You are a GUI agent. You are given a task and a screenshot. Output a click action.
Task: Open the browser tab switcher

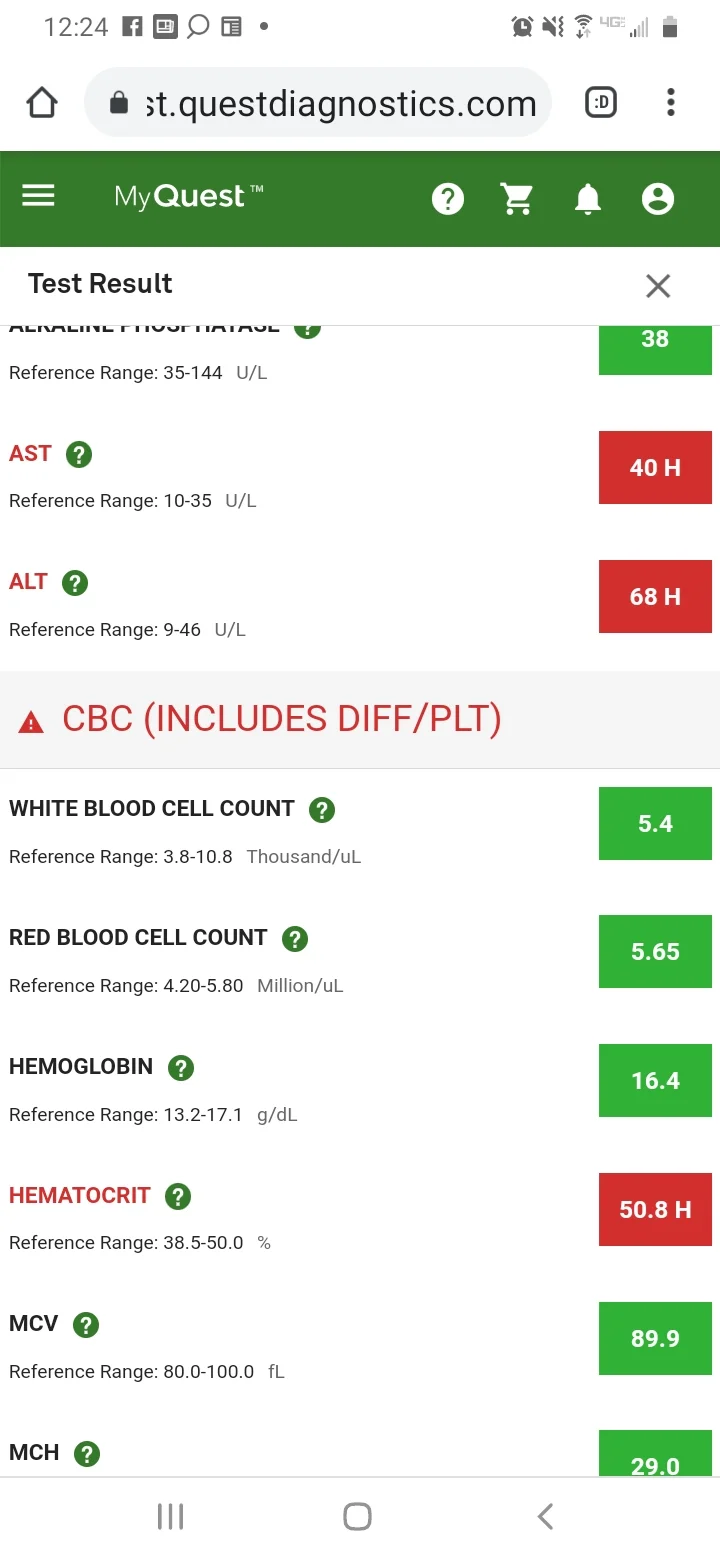click(x=600, y=102)
